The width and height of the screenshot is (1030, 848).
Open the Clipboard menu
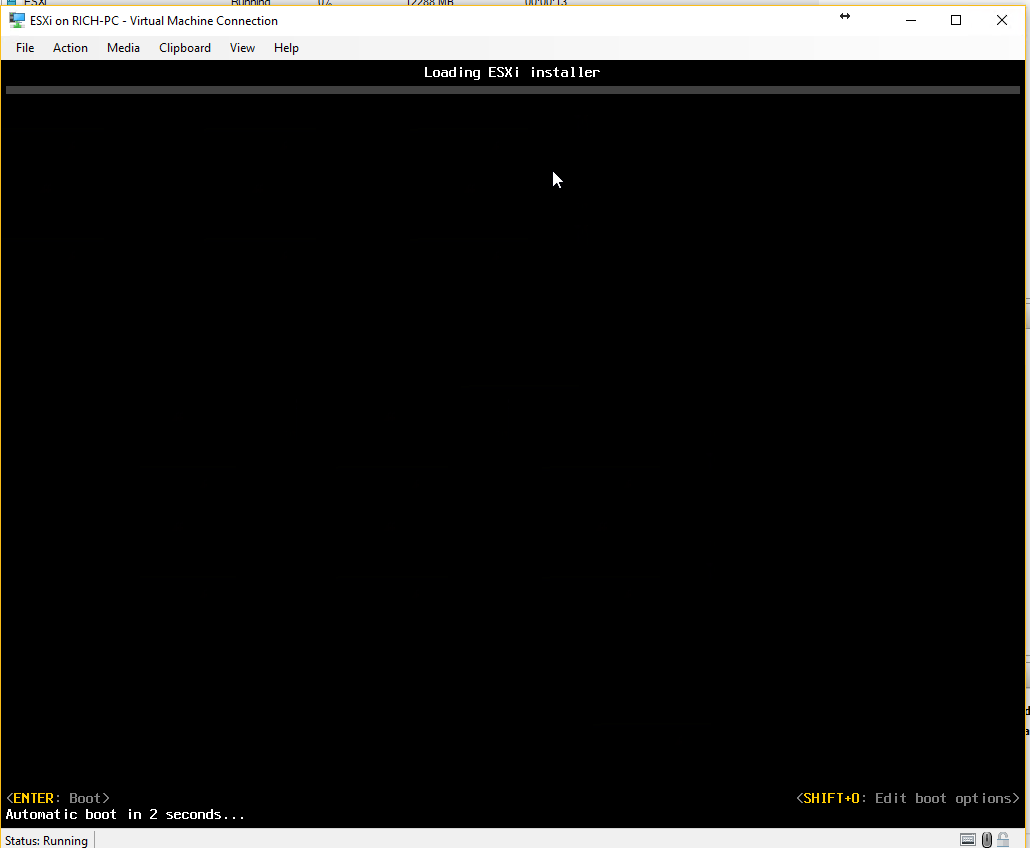point(185,48)
